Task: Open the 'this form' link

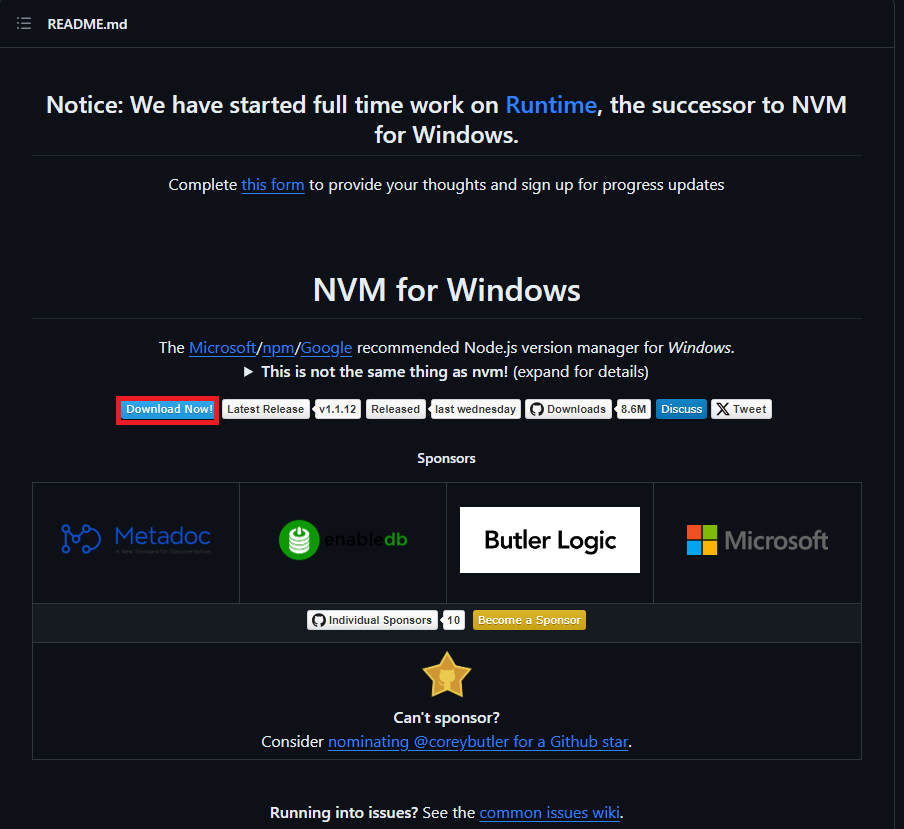Action: tap(273, 184)
